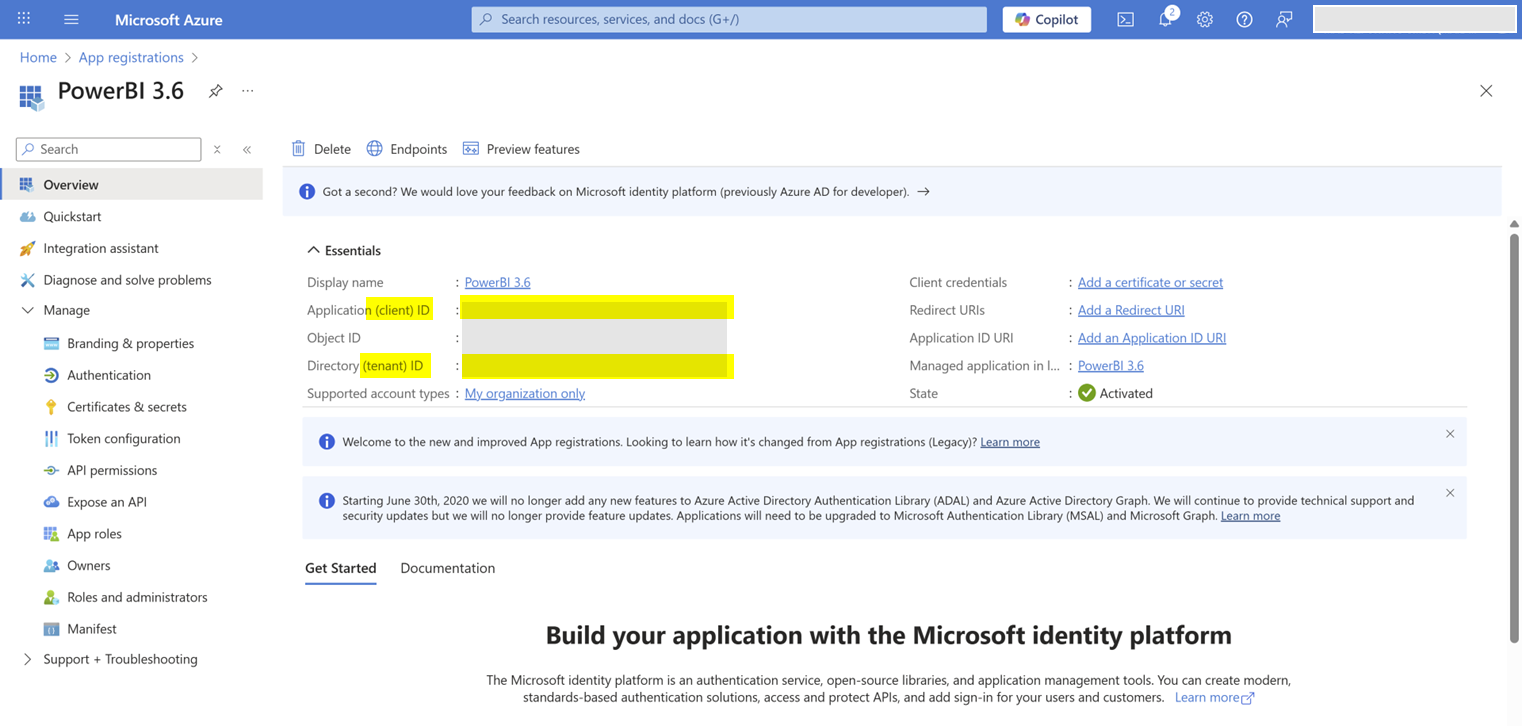The image size is (1522, 726).
Task: Click Add a Redirect URI link
Action: pyautogui.click(x=1131, y=310)
